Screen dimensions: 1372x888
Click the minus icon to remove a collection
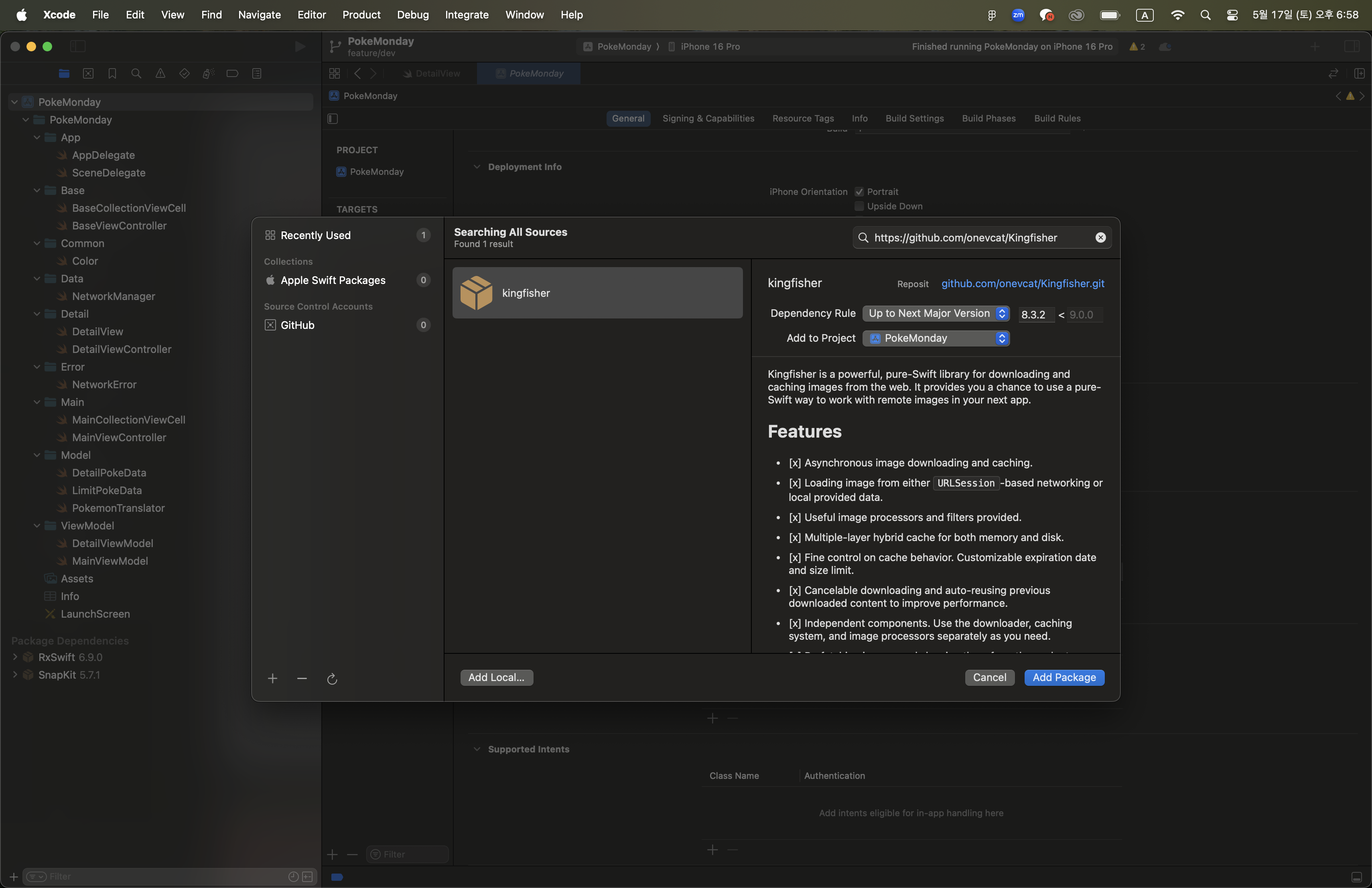pos(302,678)
